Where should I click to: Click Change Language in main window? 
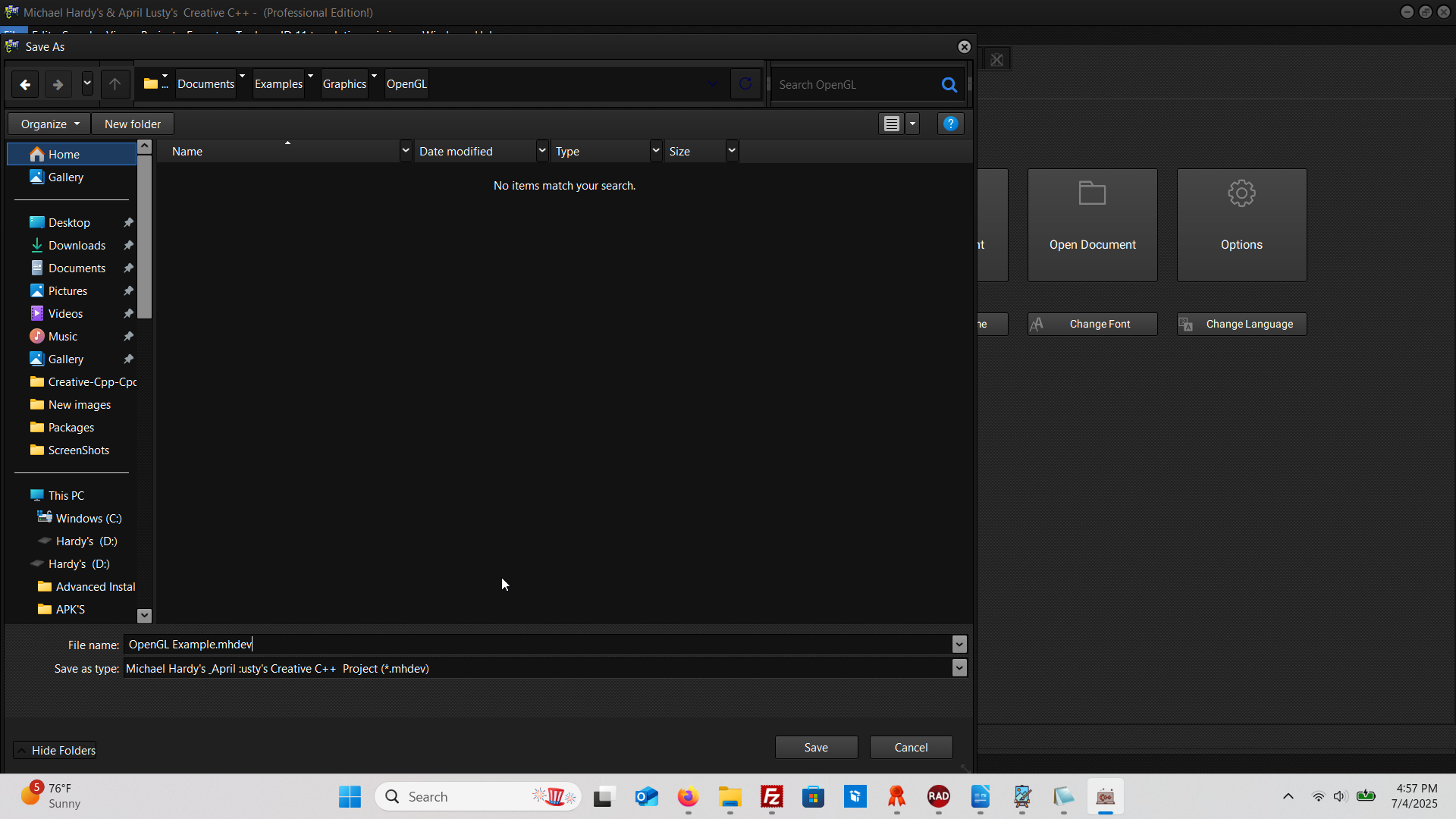click(x=1242, y=324)
